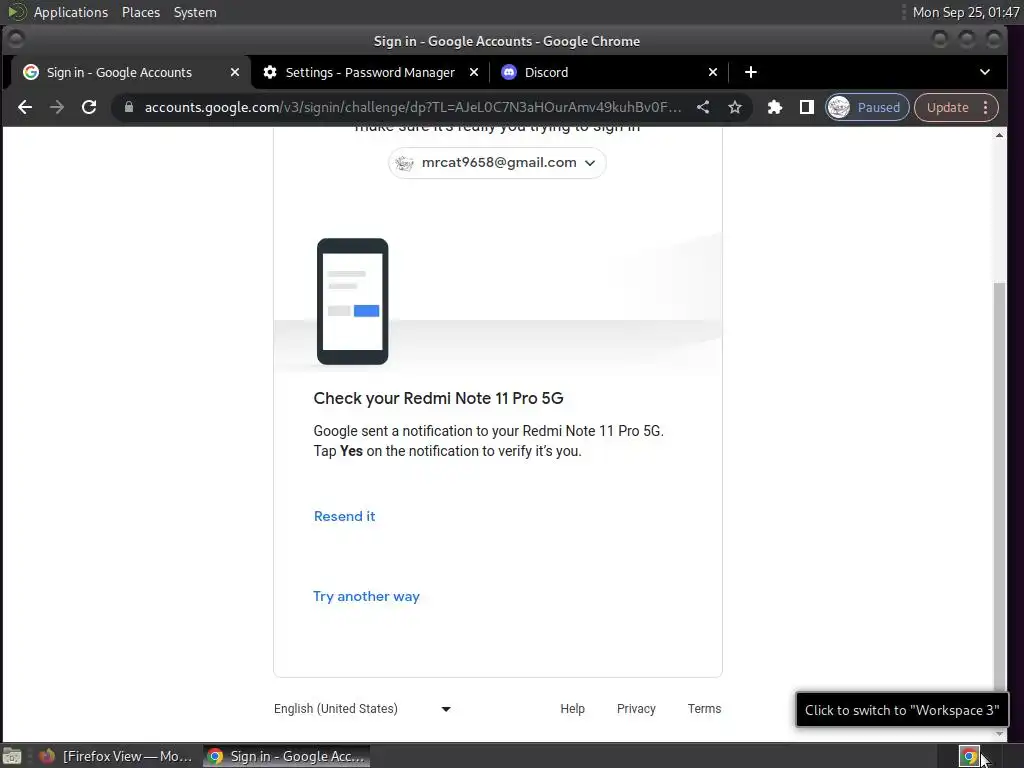Open the Paused profile button

[867, 107]
